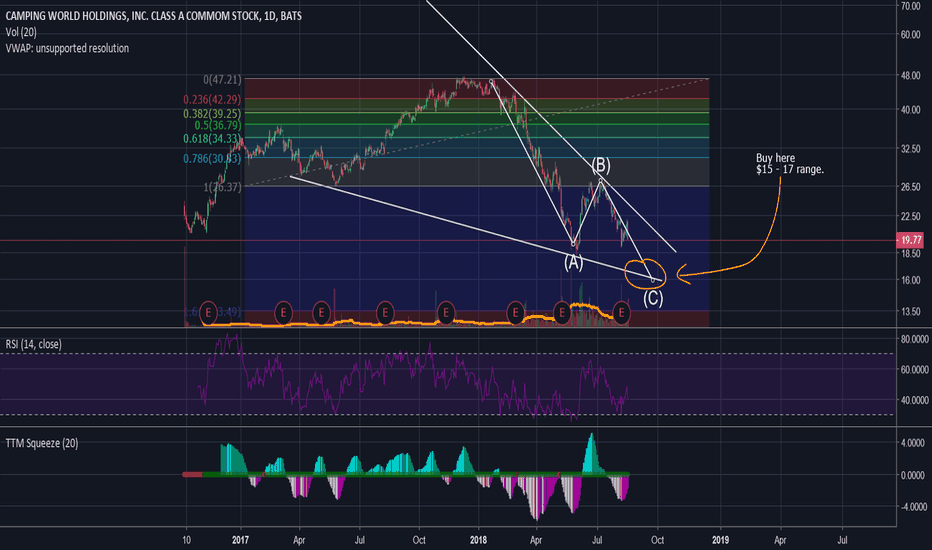
Task: Click the Fibonacci 0(47.21) level label
Action: tap(222, 80)
